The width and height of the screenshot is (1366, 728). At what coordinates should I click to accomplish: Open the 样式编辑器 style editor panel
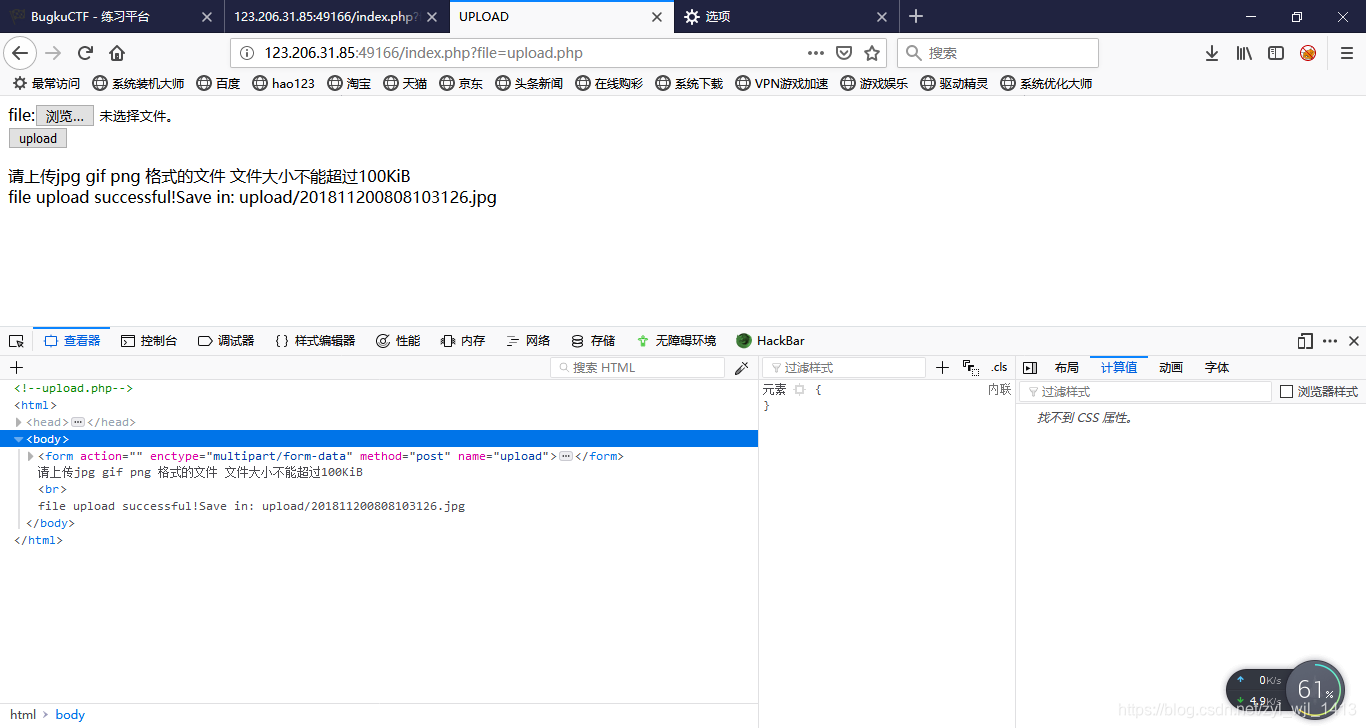pyautogui.click(x=315, y=341)
